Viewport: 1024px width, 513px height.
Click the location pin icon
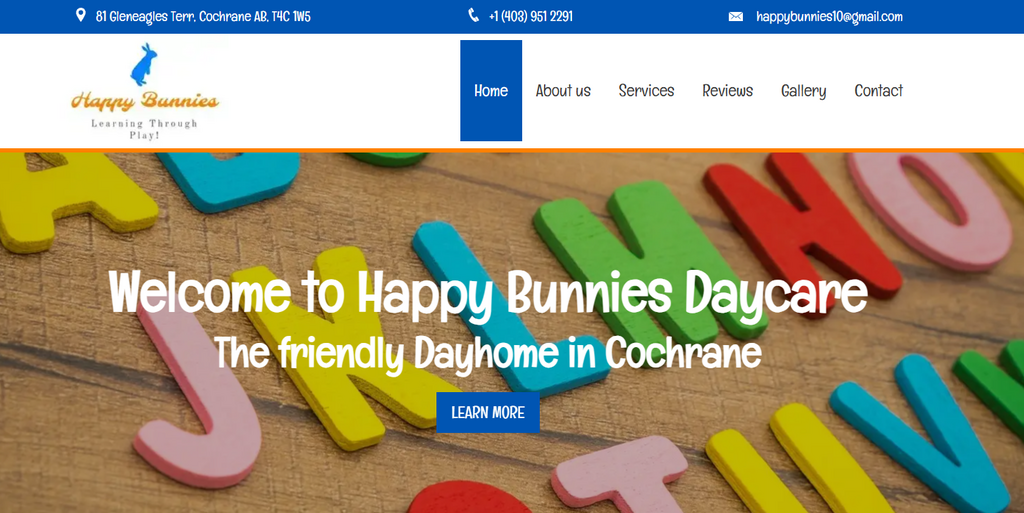[x=81, y=16]
